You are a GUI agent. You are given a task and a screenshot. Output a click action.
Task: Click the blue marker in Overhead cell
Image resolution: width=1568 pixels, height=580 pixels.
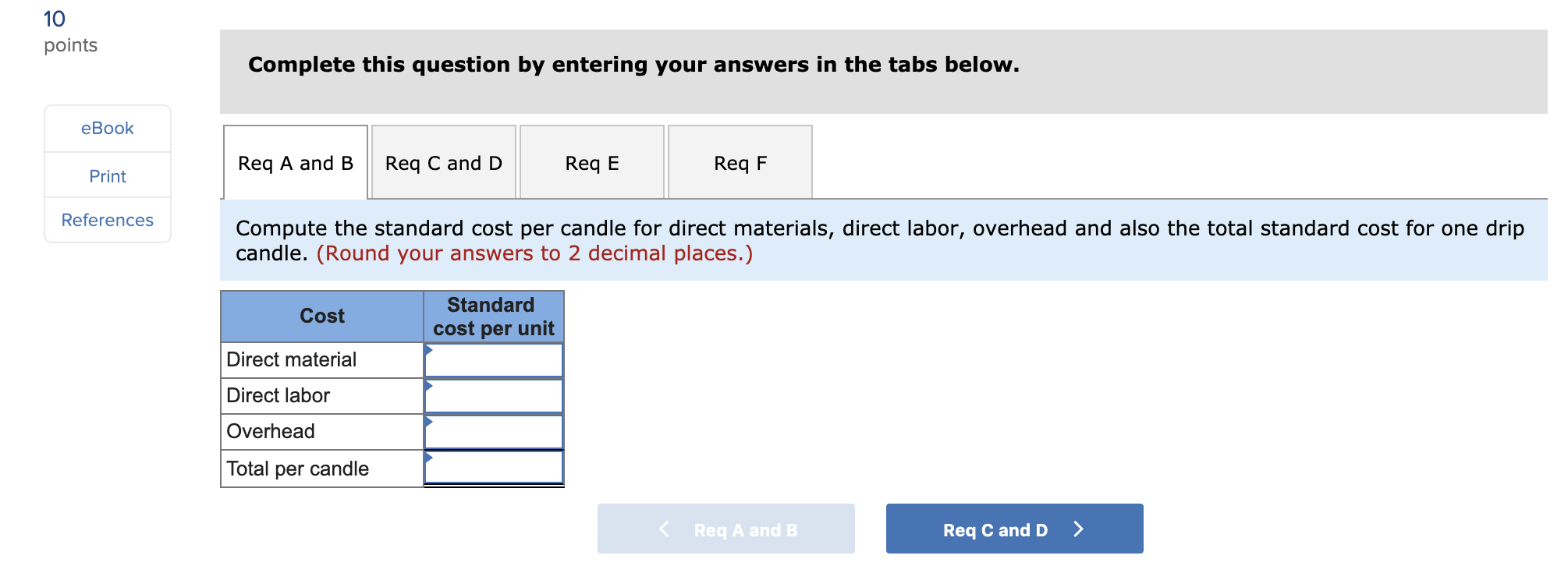tap(428, 423)
